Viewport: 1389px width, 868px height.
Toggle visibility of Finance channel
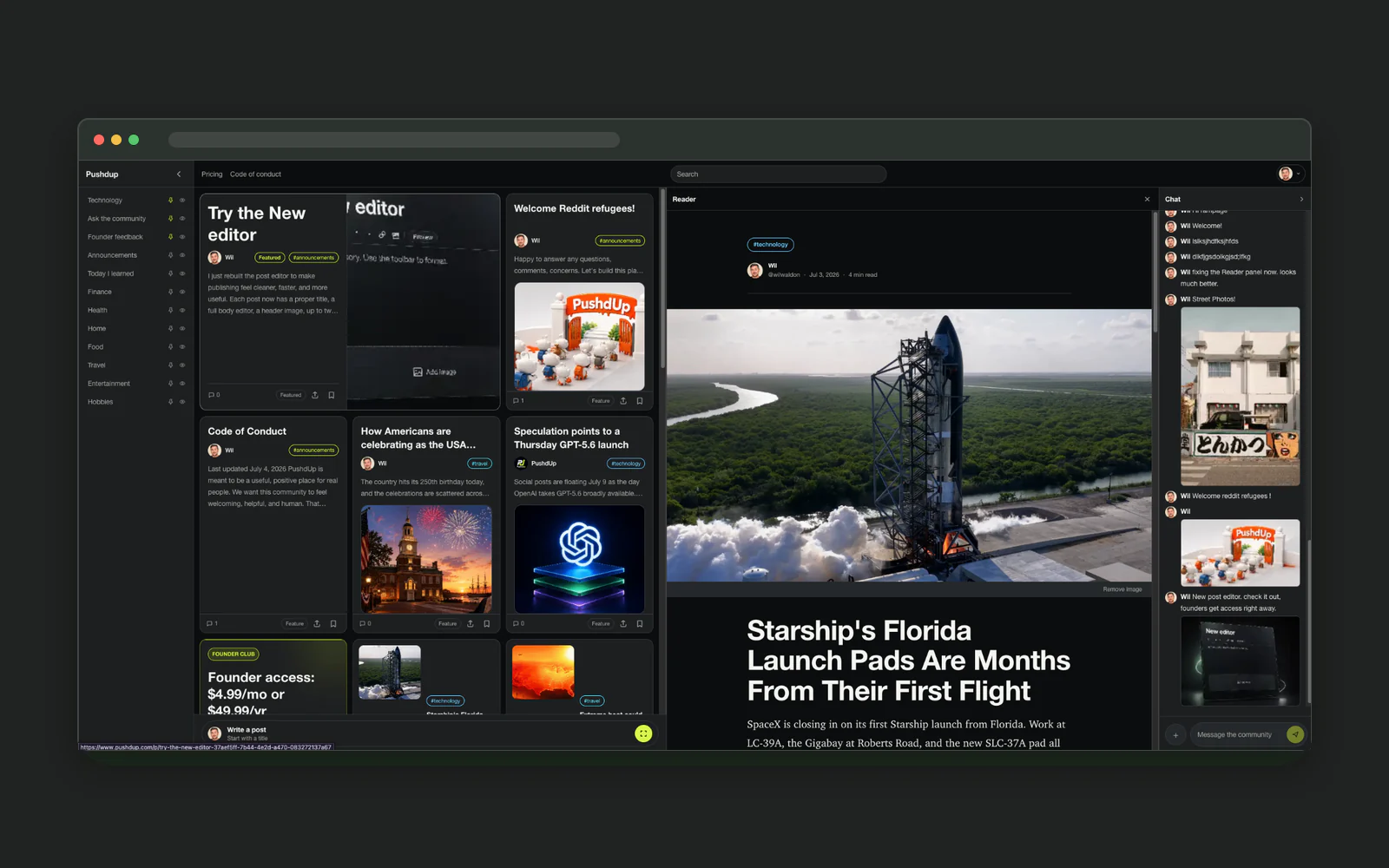click(182, 292)
